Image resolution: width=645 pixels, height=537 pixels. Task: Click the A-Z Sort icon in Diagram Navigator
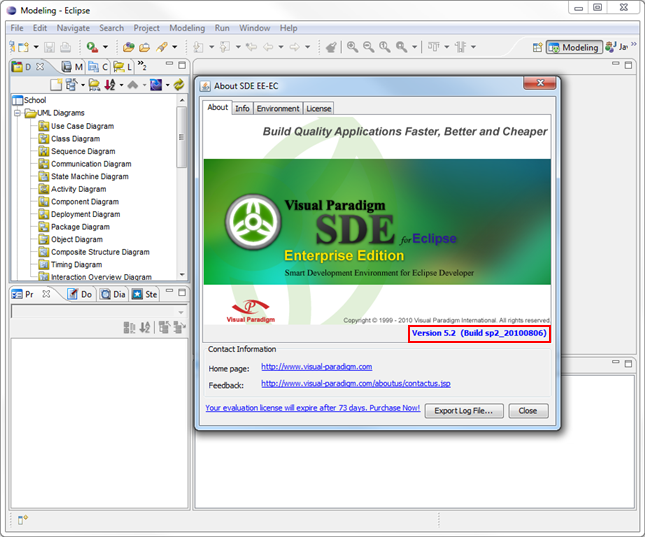coord(109,85)
